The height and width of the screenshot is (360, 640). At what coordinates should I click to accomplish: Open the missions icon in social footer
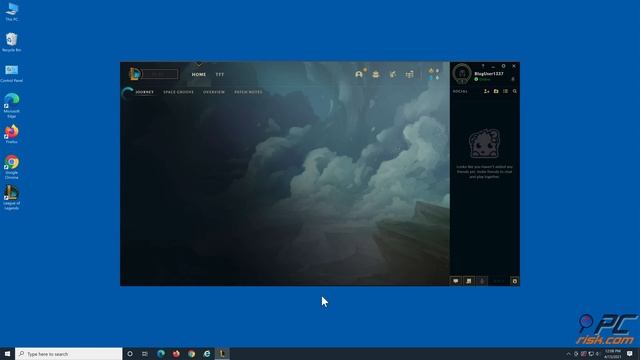(x=469, y=281)
